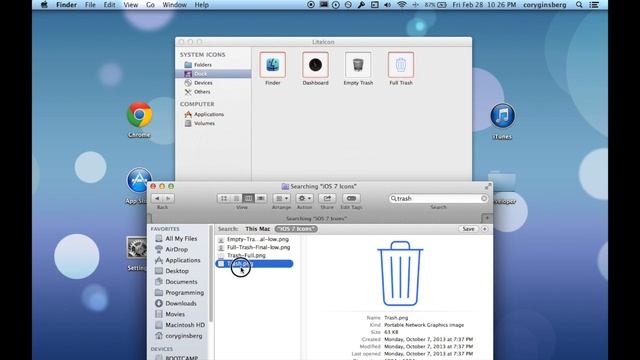Open Spotlight search in menu bar

[579, 5]
